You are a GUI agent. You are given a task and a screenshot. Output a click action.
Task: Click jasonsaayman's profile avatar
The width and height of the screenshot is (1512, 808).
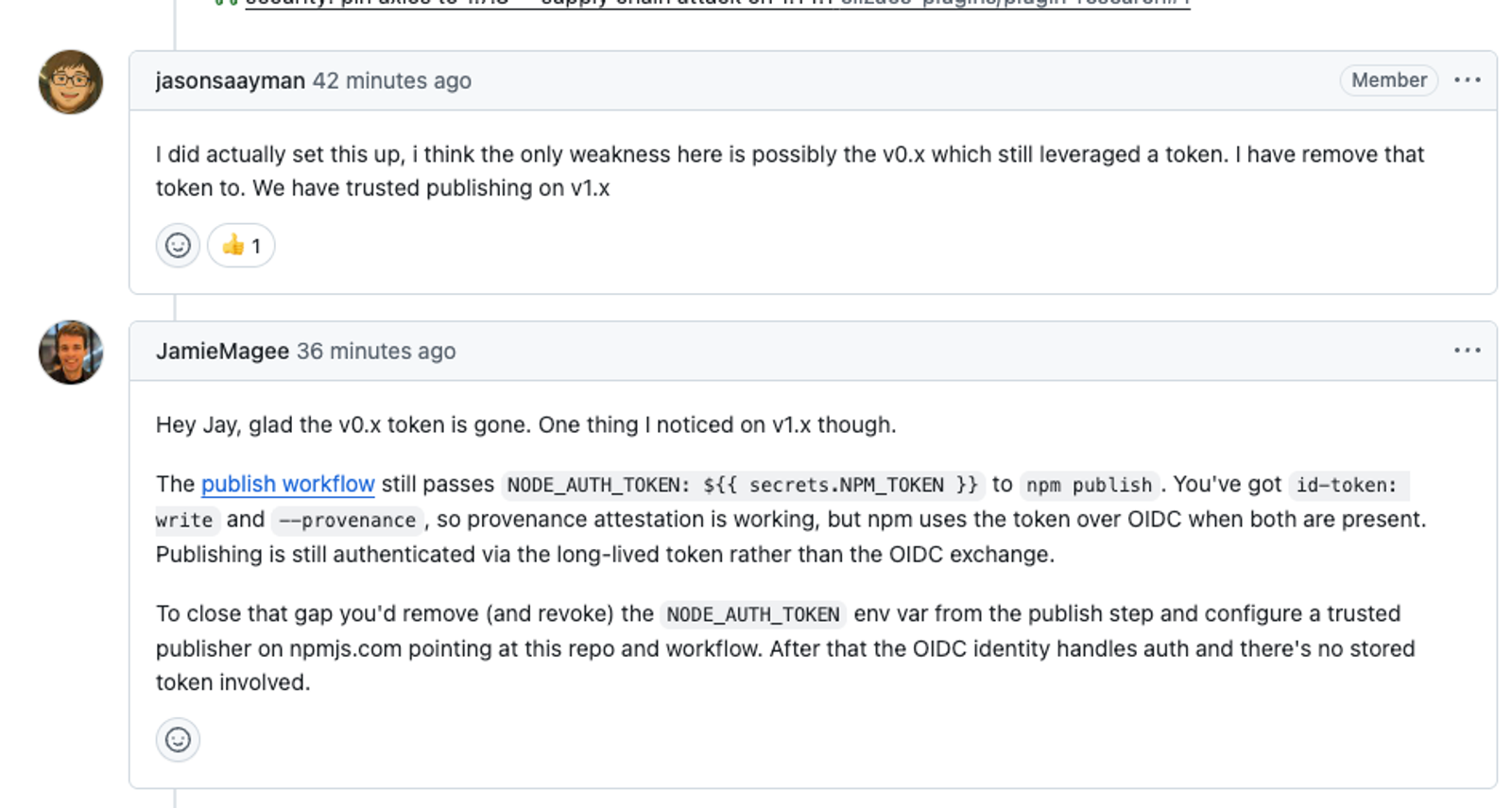pos(70,81)
